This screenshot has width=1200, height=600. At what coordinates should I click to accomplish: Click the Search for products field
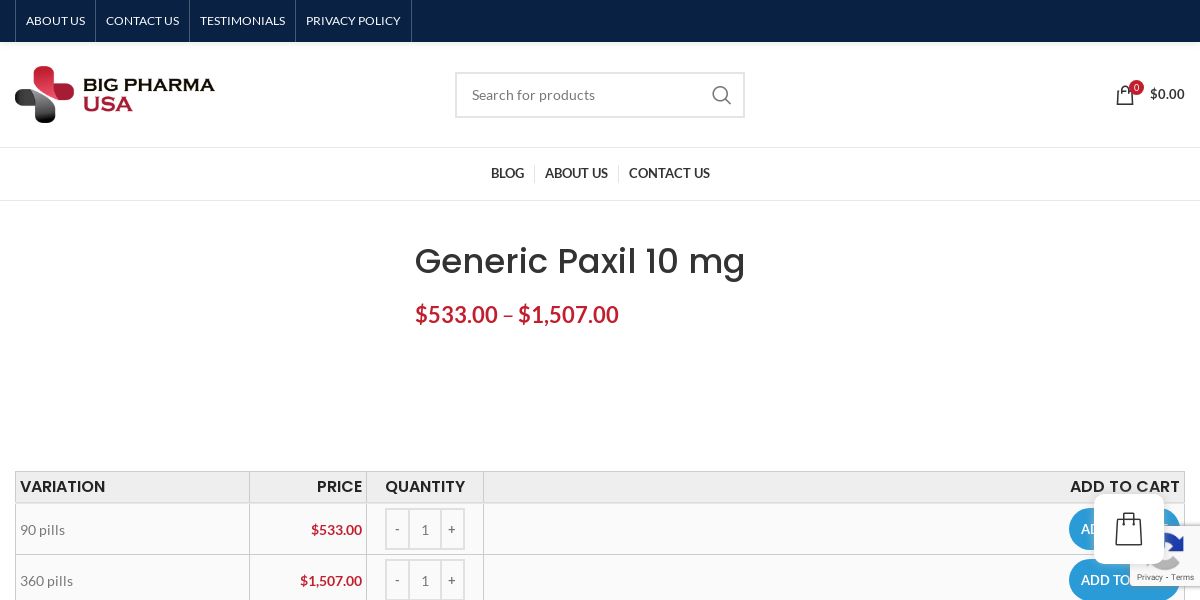[x=580, y=95]
